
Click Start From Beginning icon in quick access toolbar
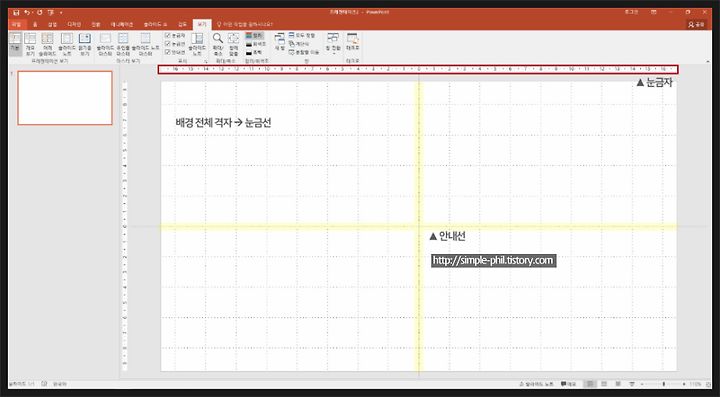coord(51,12)
